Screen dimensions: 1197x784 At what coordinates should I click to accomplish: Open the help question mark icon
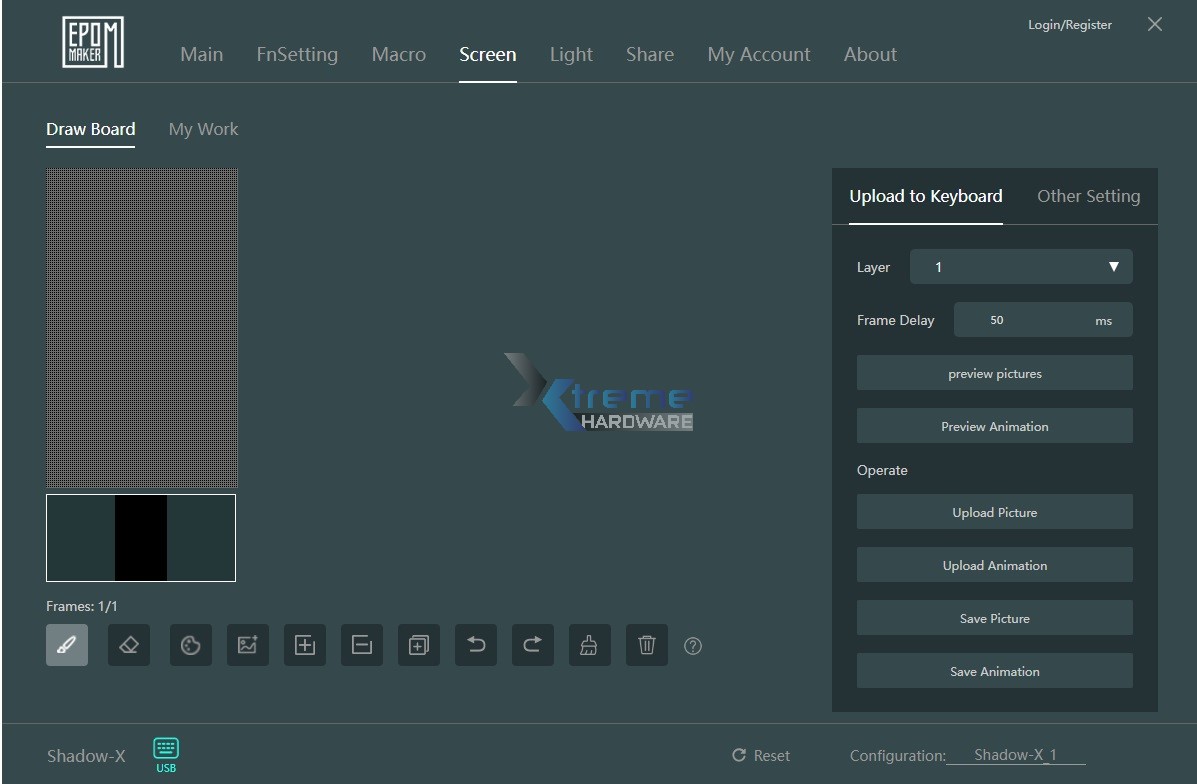pyautogui.click(x=693, y=646)
